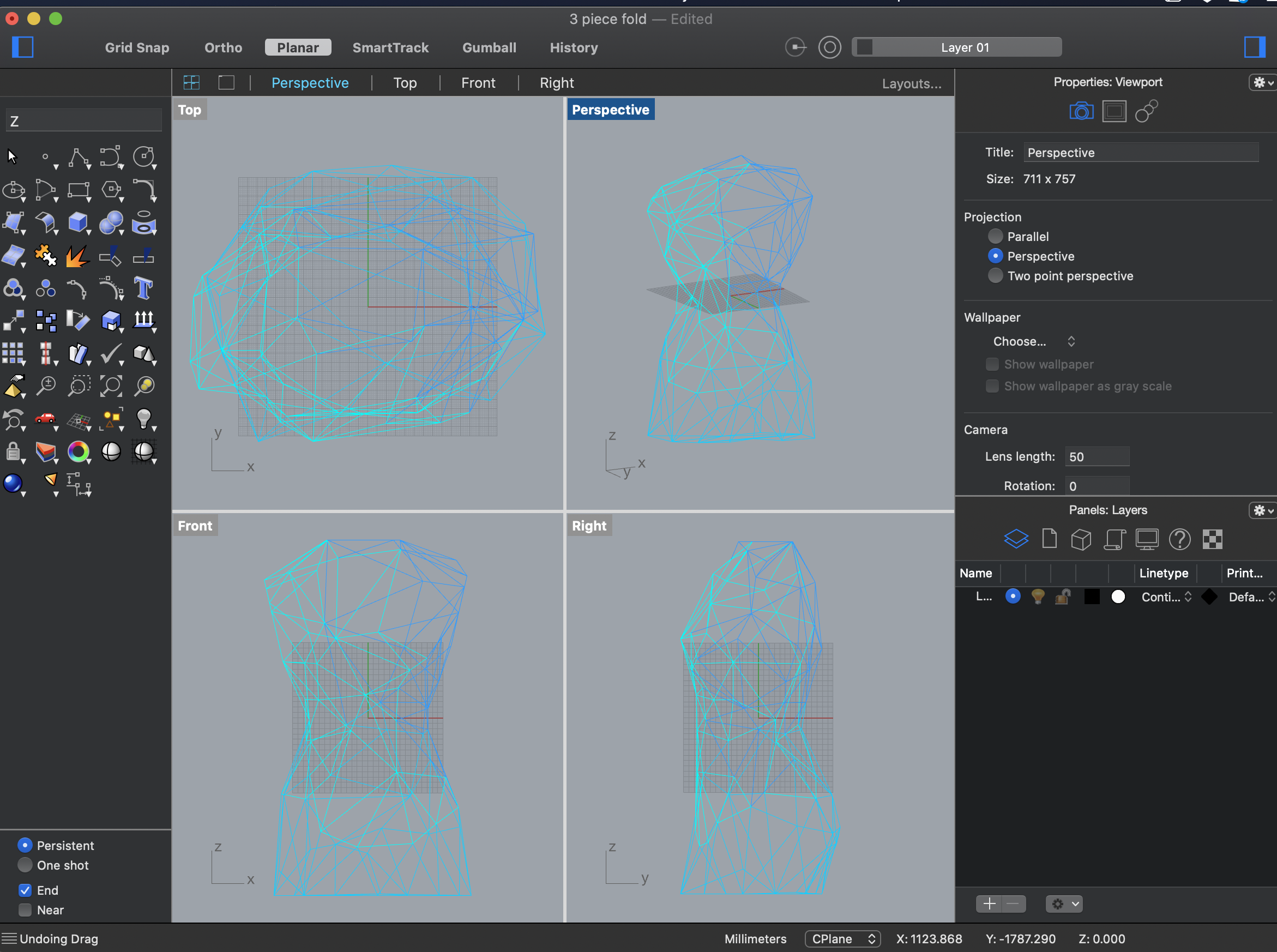Click the blue Render sphere icon
This screenshot has height=952, width=1277.
tap(13, 484)
